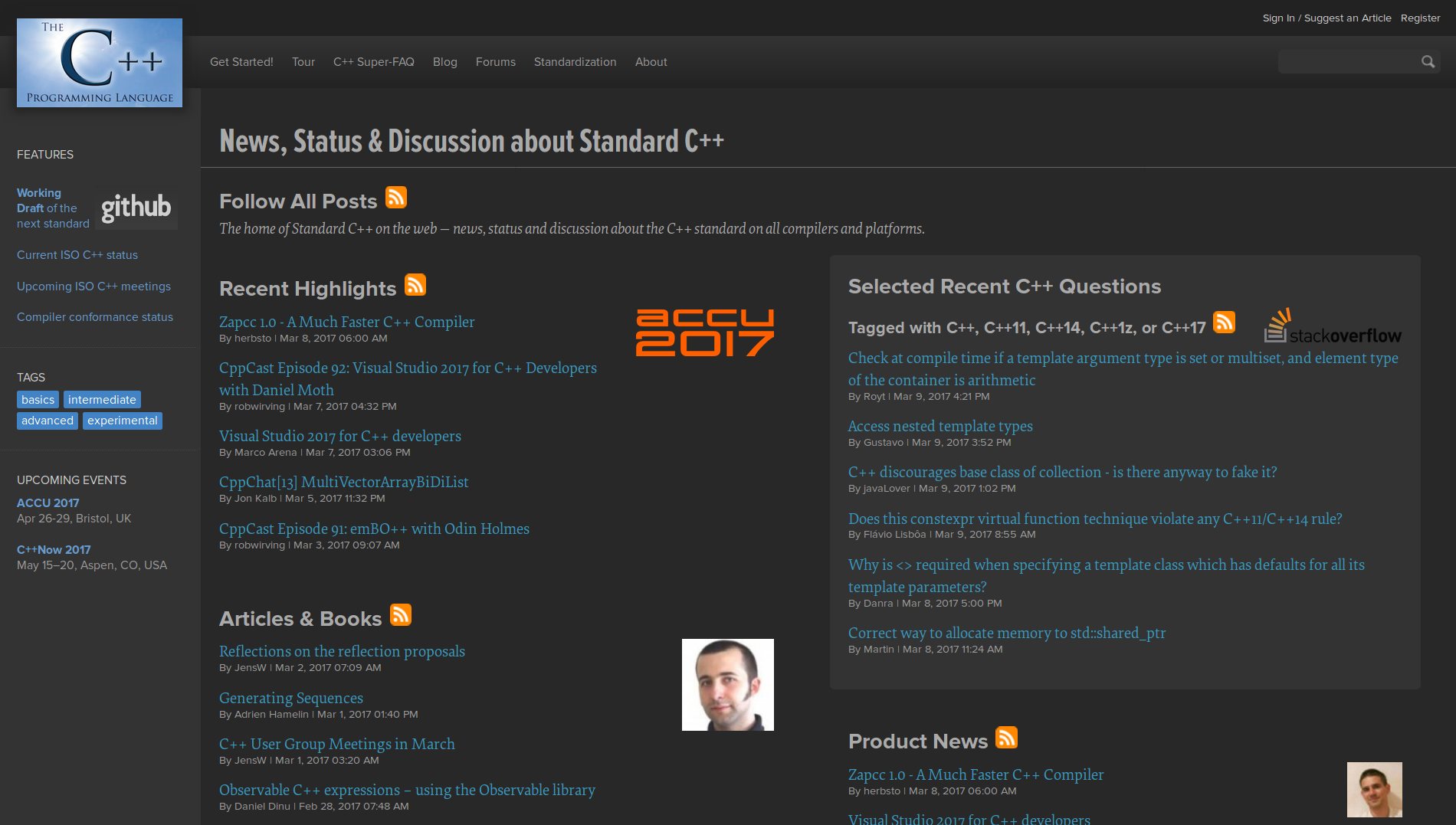Open CppCast Episode 91 emBO++ post
This screenshot has width=1456, height=825.
click(374, 529)
